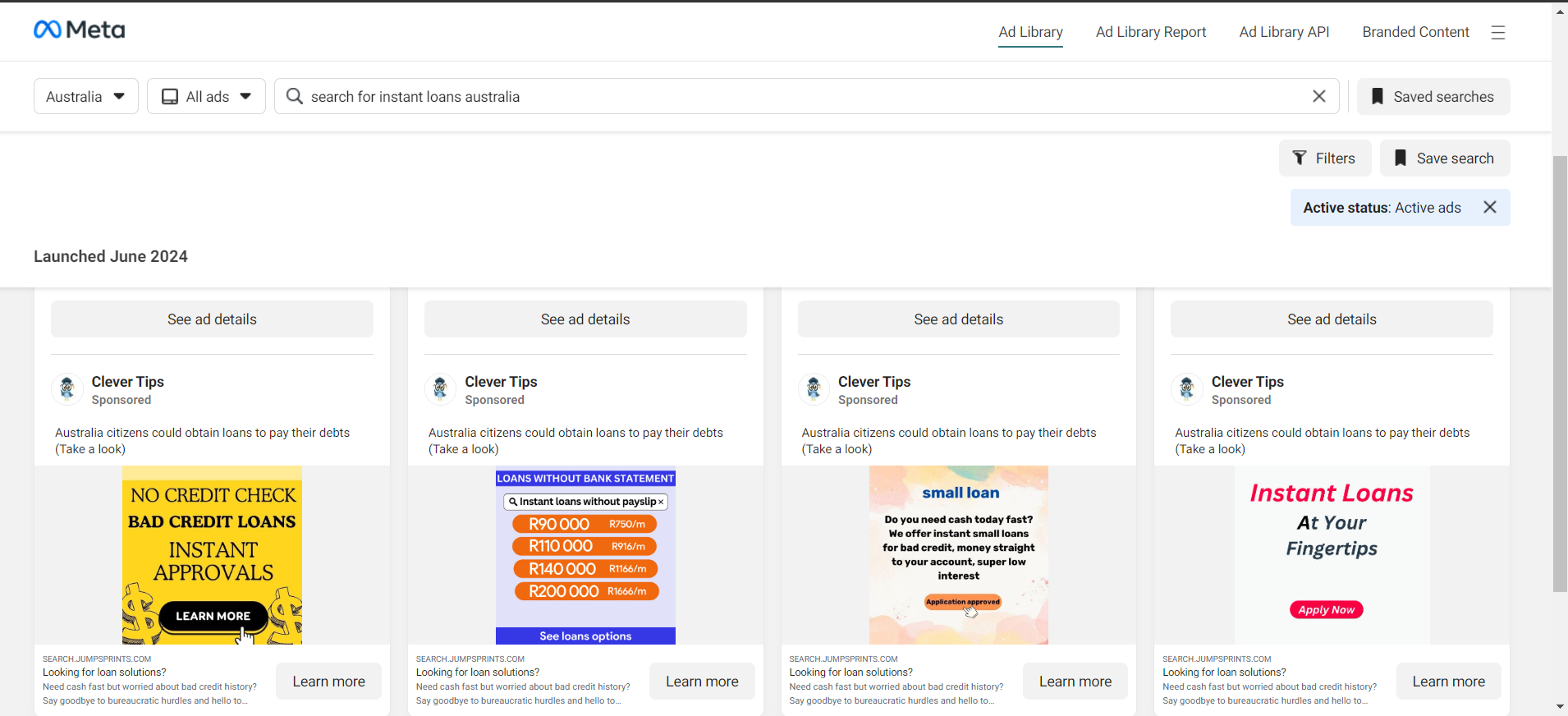Click 'Looking for loan solutions?' under the bank statement ad
Screen dimensions: 1568x716
pos(478,672)
